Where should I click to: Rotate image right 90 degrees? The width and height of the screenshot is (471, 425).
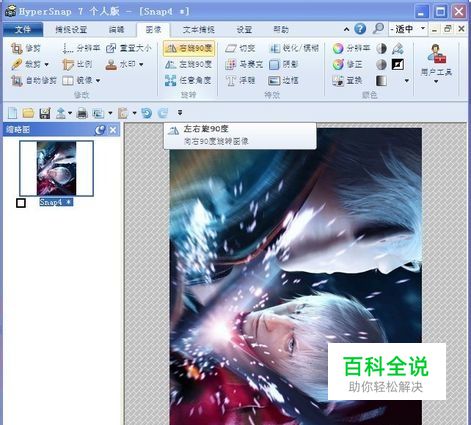(189, 48)
